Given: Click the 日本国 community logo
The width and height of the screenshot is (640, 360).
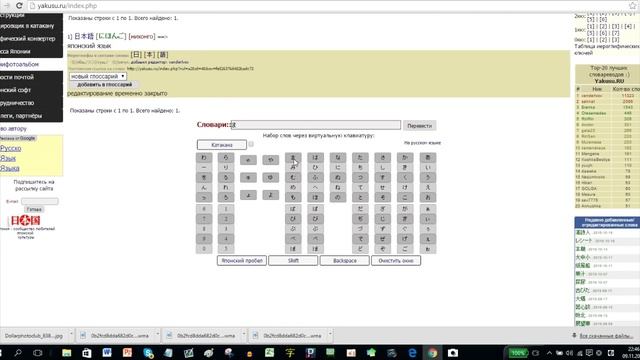Looking at the screenshot, I should point(25,221).
